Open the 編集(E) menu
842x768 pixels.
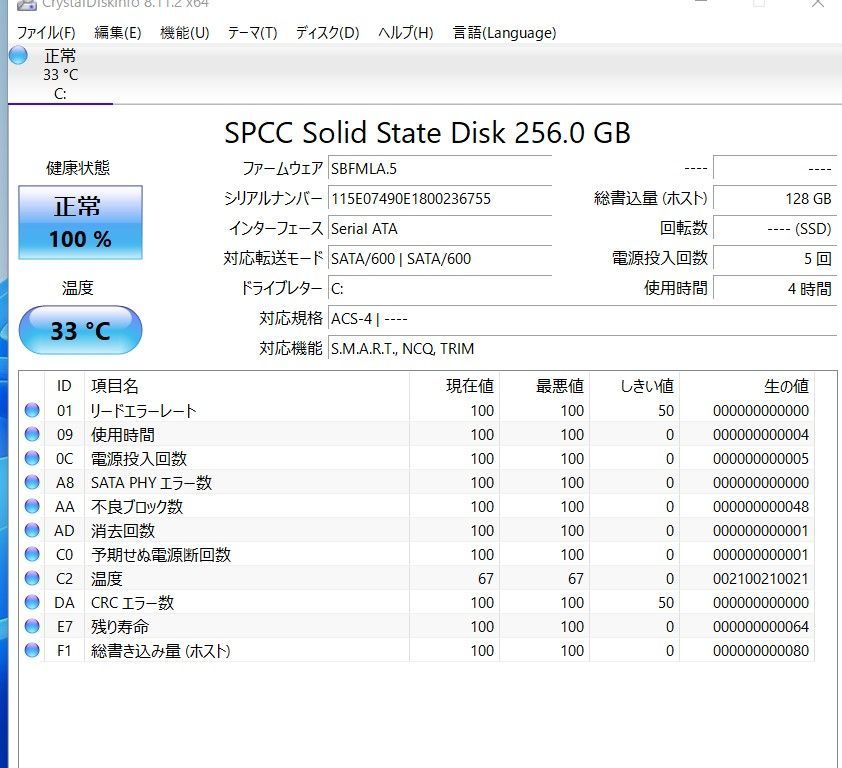click(118, 33)
